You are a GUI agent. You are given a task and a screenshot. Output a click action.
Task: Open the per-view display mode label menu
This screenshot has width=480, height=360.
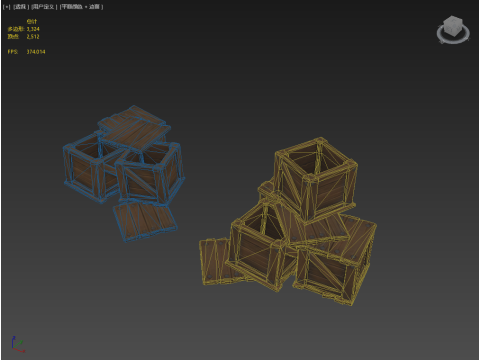point(81,7)
